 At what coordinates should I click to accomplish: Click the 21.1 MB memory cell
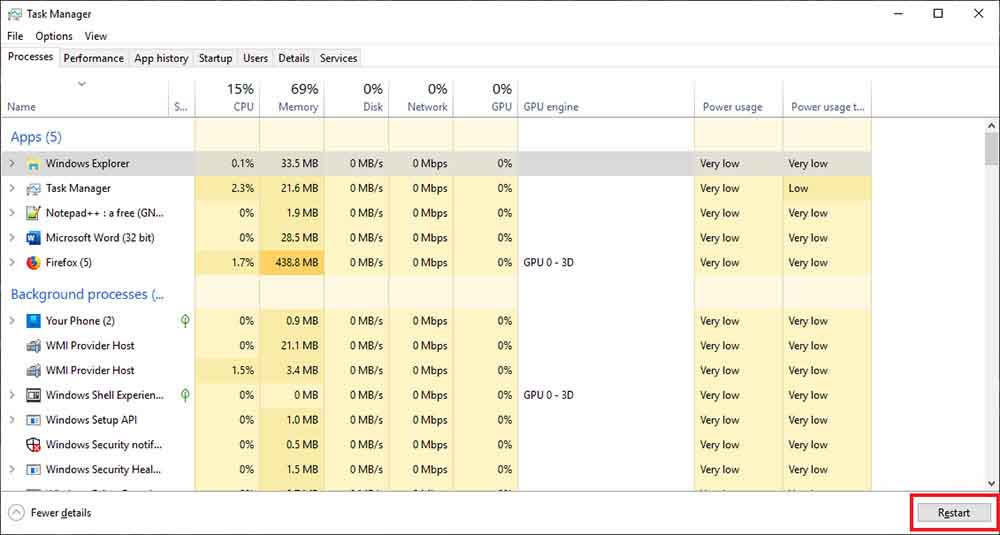pos(292,346)
